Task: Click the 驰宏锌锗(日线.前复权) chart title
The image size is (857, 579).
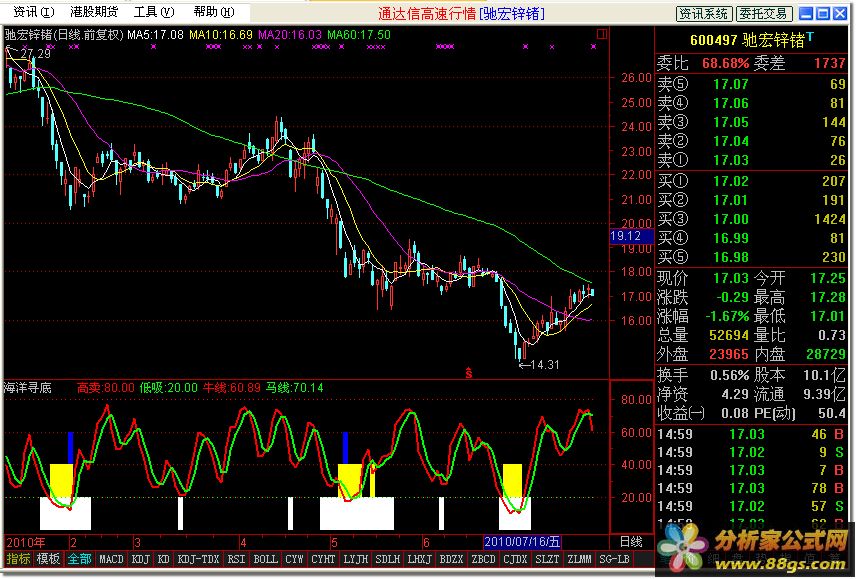Action: click(64, 35)
